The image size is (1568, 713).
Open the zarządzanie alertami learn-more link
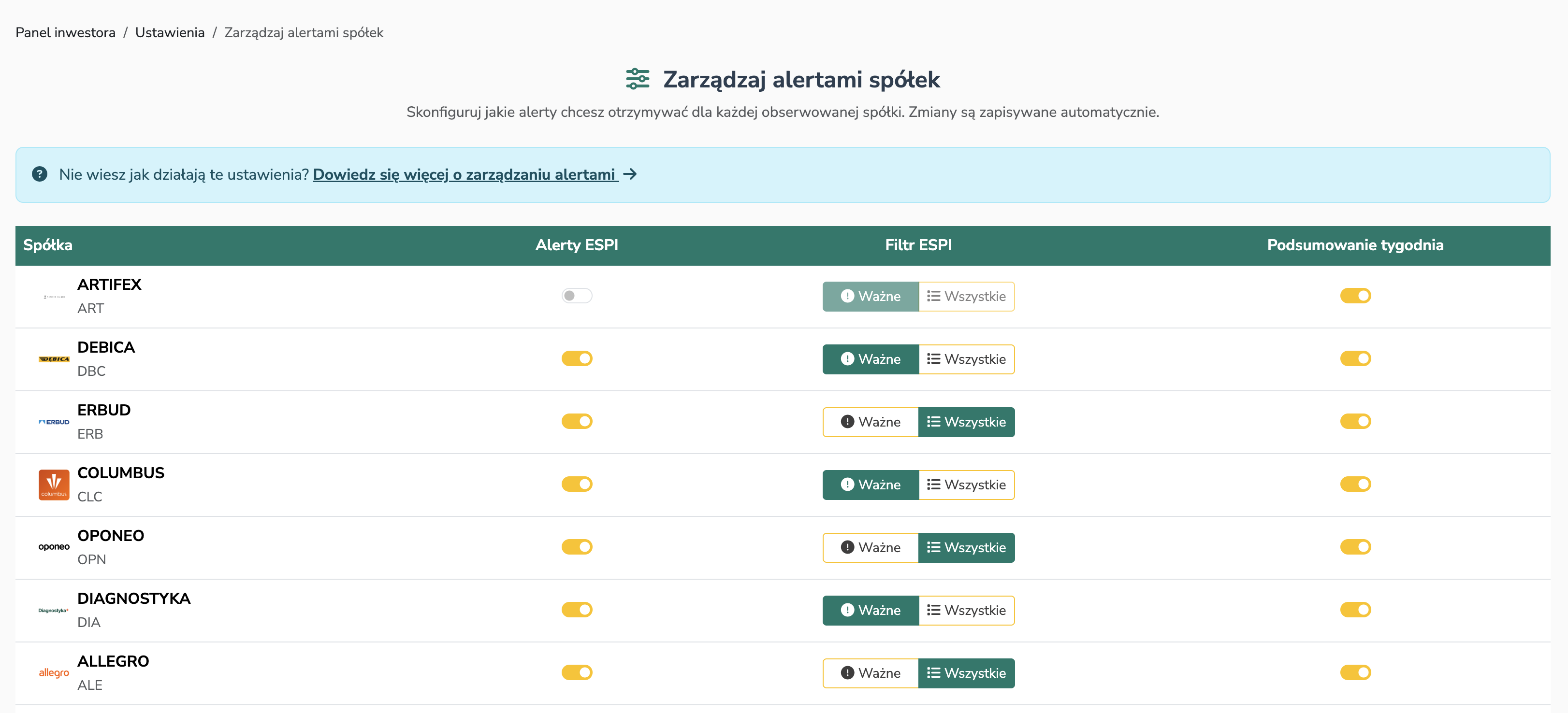(465, 174)
